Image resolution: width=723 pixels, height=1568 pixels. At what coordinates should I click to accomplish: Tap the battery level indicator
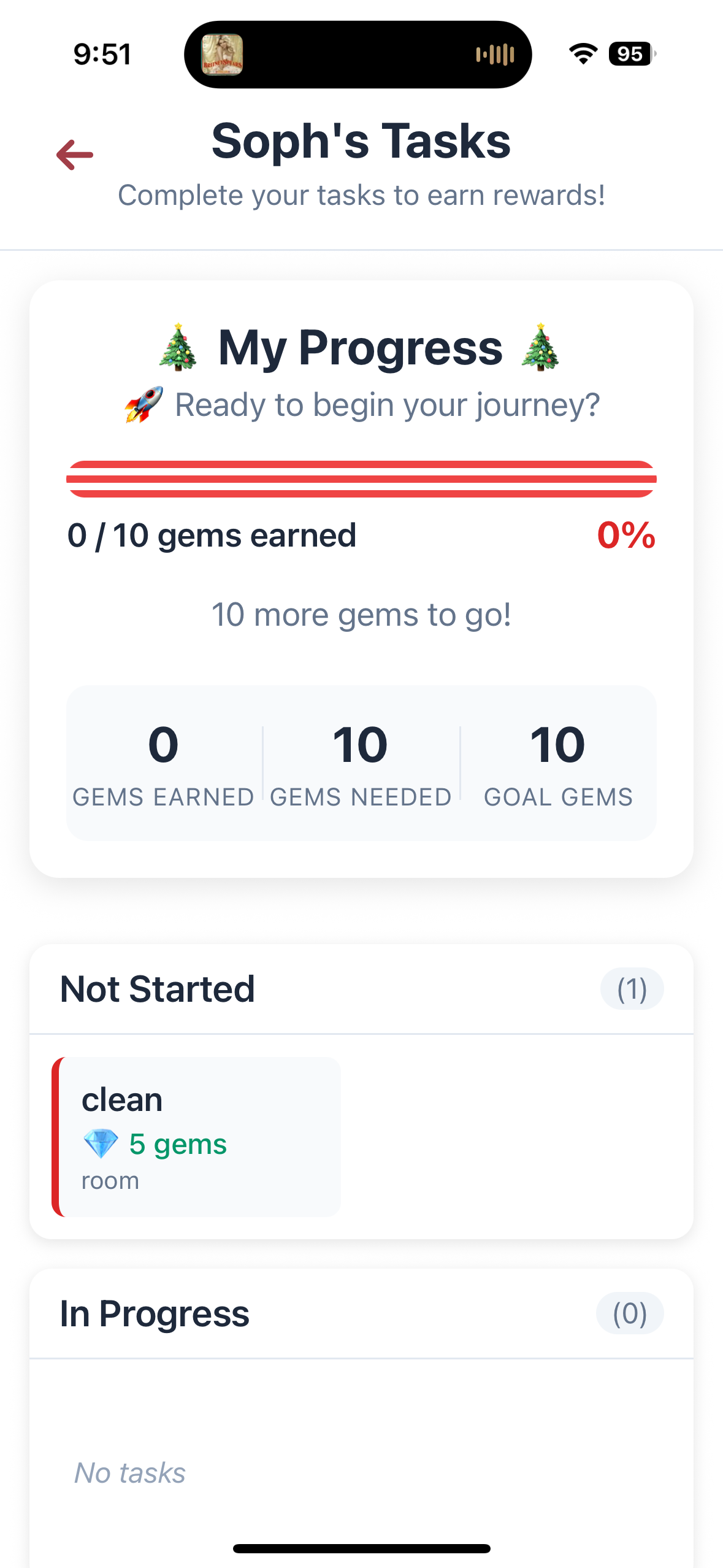(632, 54)
